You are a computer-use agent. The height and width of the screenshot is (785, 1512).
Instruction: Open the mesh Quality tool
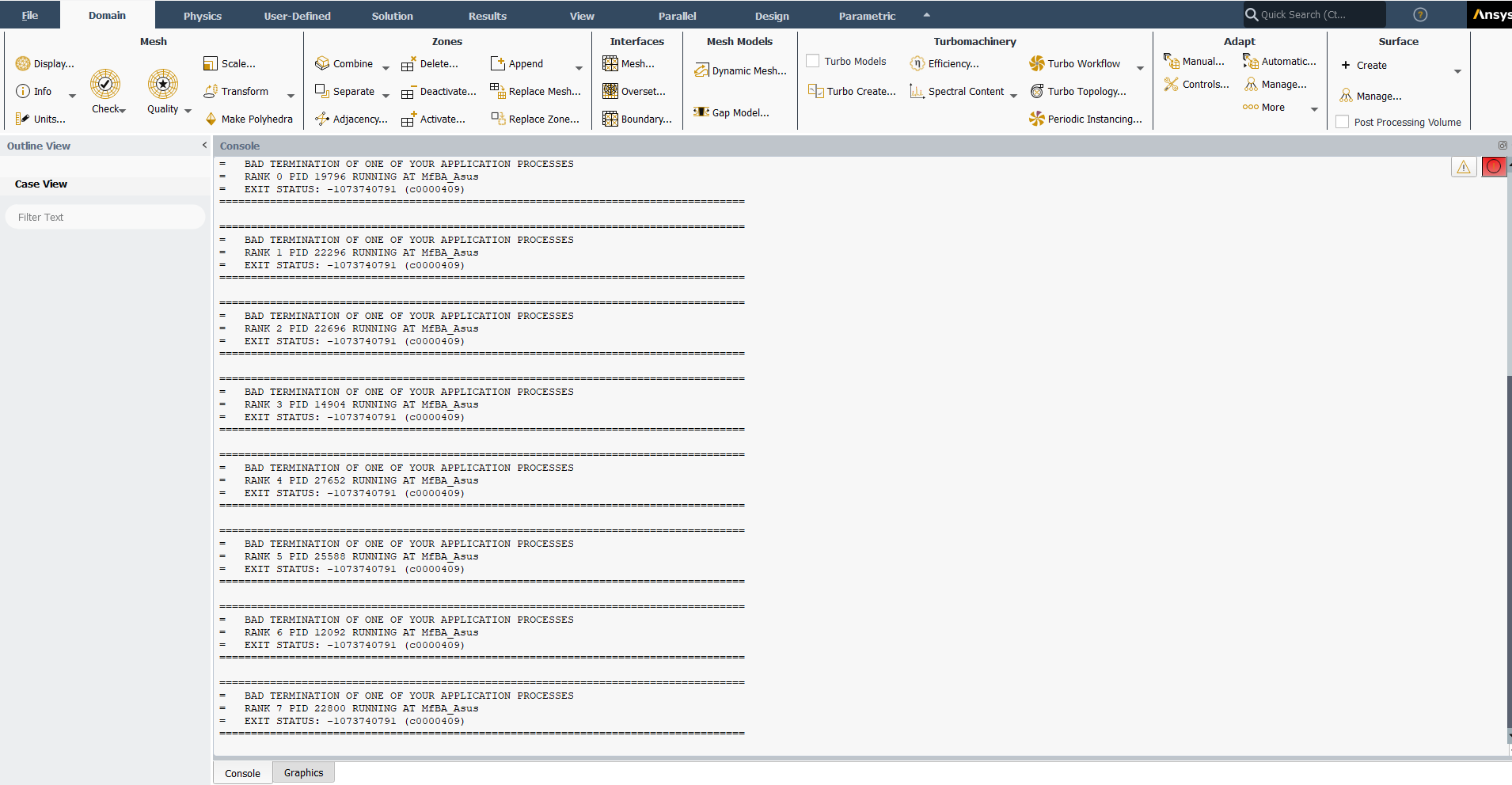click(x=162, y=91)
